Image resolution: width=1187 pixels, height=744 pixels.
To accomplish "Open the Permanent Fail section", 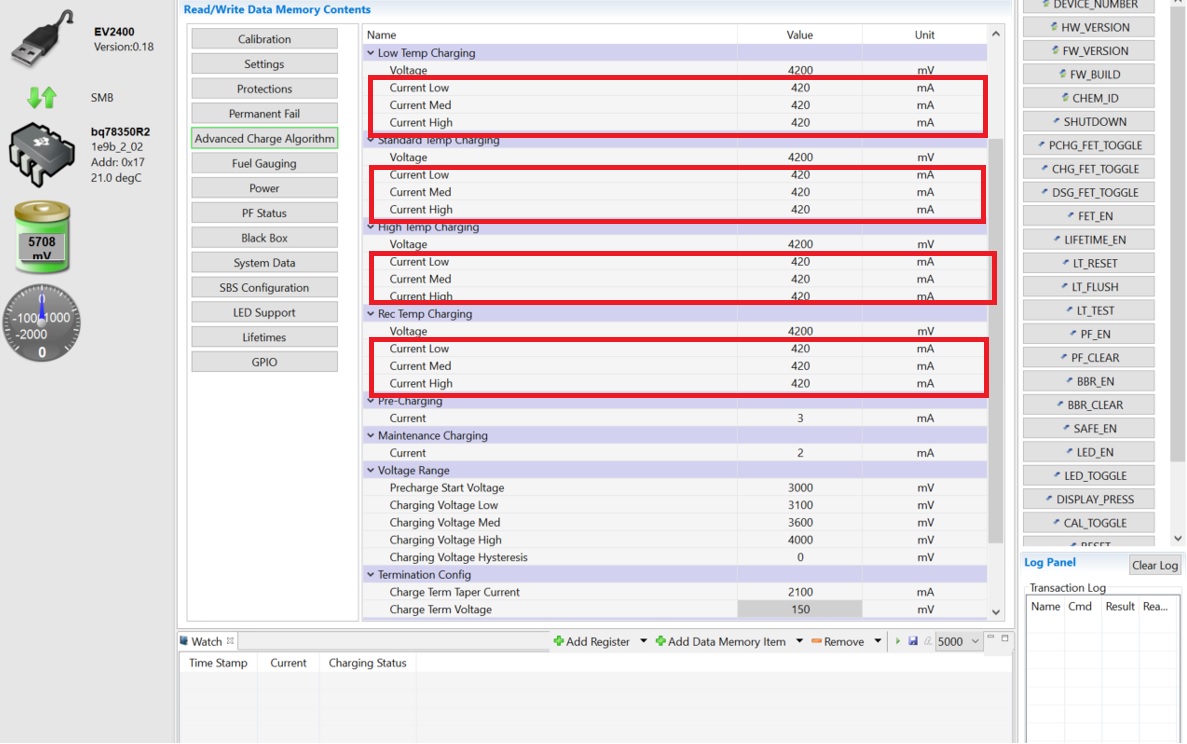I will pos(264,114).
